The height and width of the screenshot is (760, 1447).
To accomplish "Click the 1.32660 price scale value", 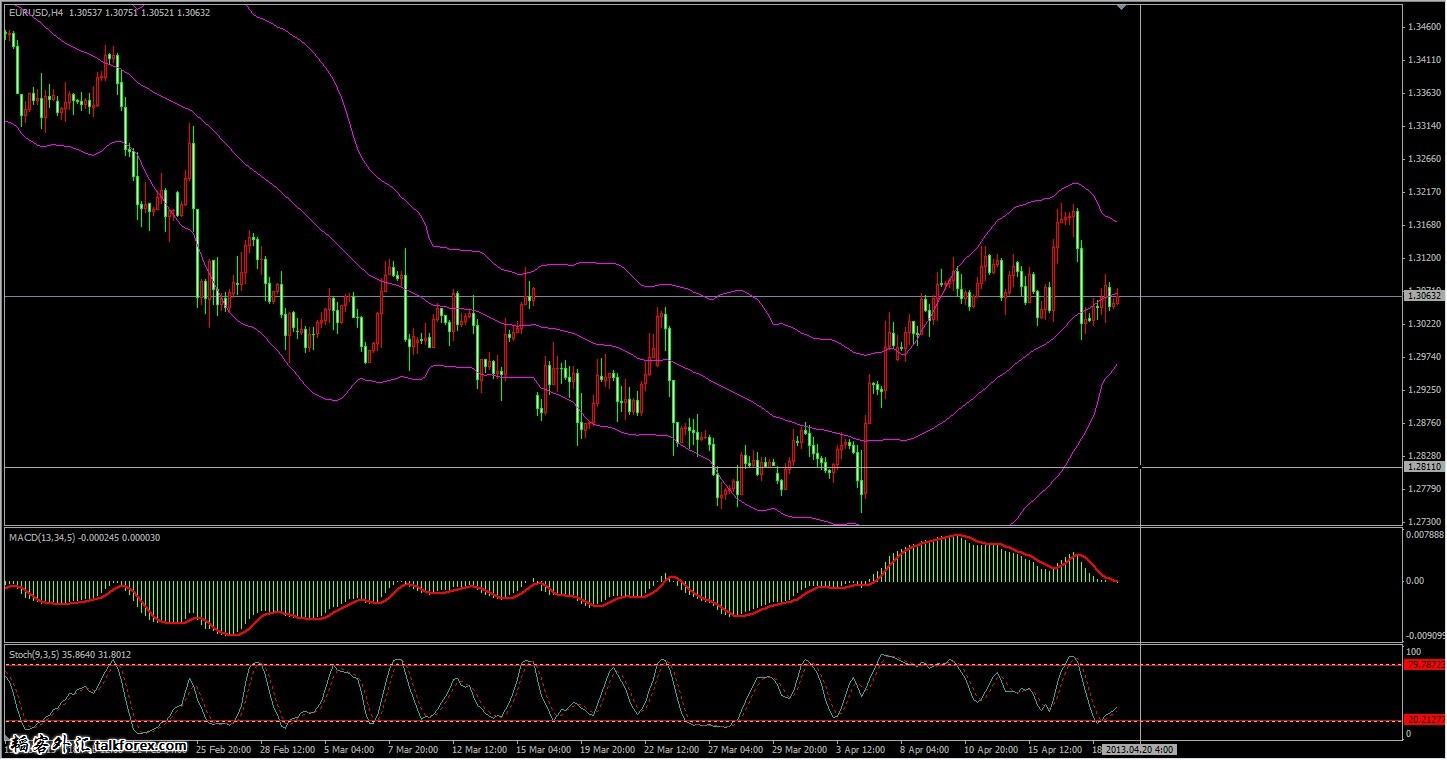I will tap(1424, 159).
